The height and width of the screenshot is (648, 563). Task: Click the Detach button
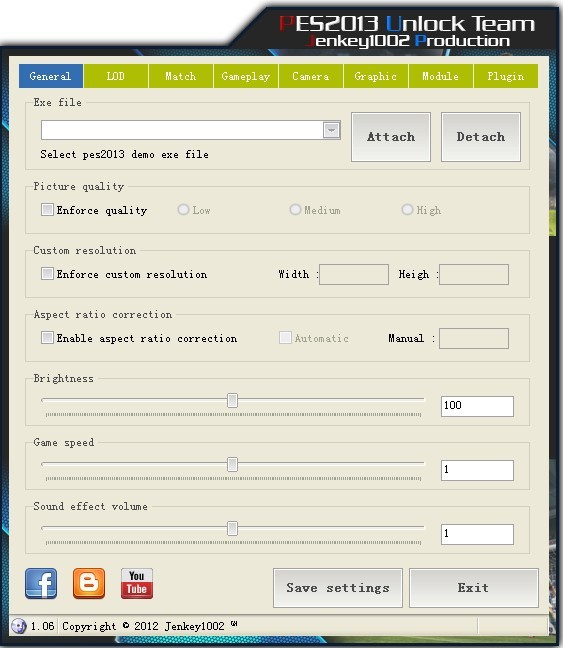pyautogui.click(x=481, y=137)
